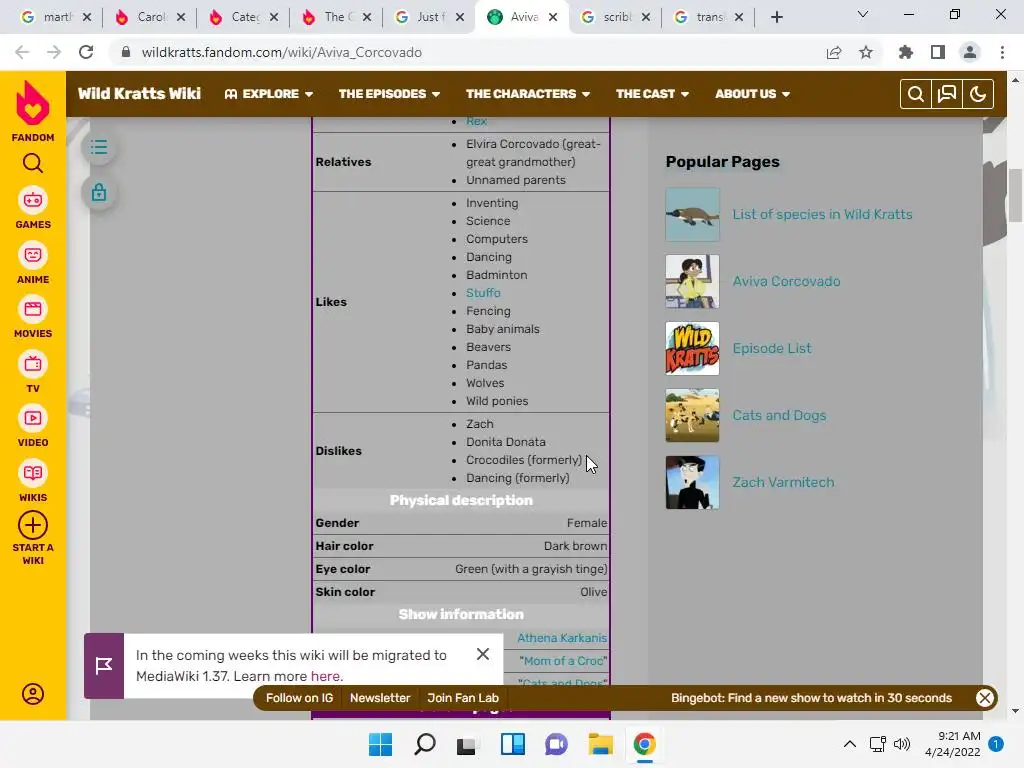Open the Anime section icon
1024x768 pixels.
(33, 255)
